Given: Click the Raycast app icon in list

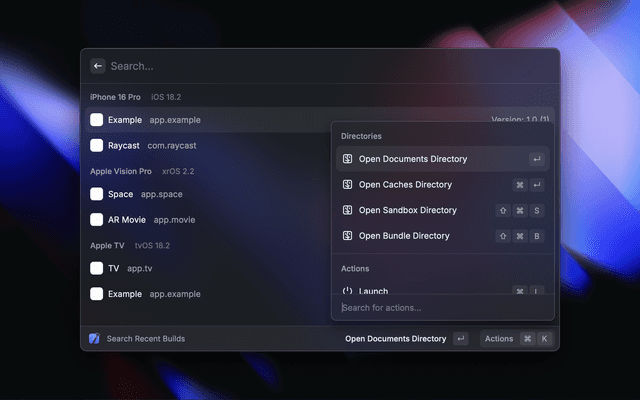Looking at the screenshot, I should [96, 145].
